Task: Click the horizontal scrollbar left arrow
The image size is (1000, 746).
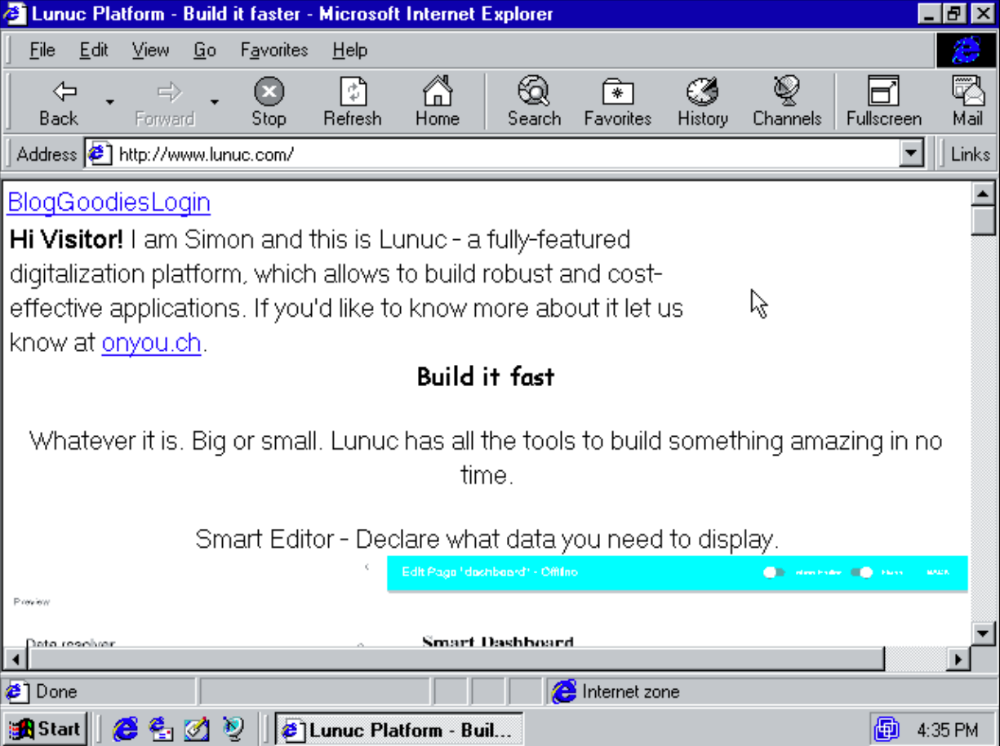Action: tap(16, 659)
